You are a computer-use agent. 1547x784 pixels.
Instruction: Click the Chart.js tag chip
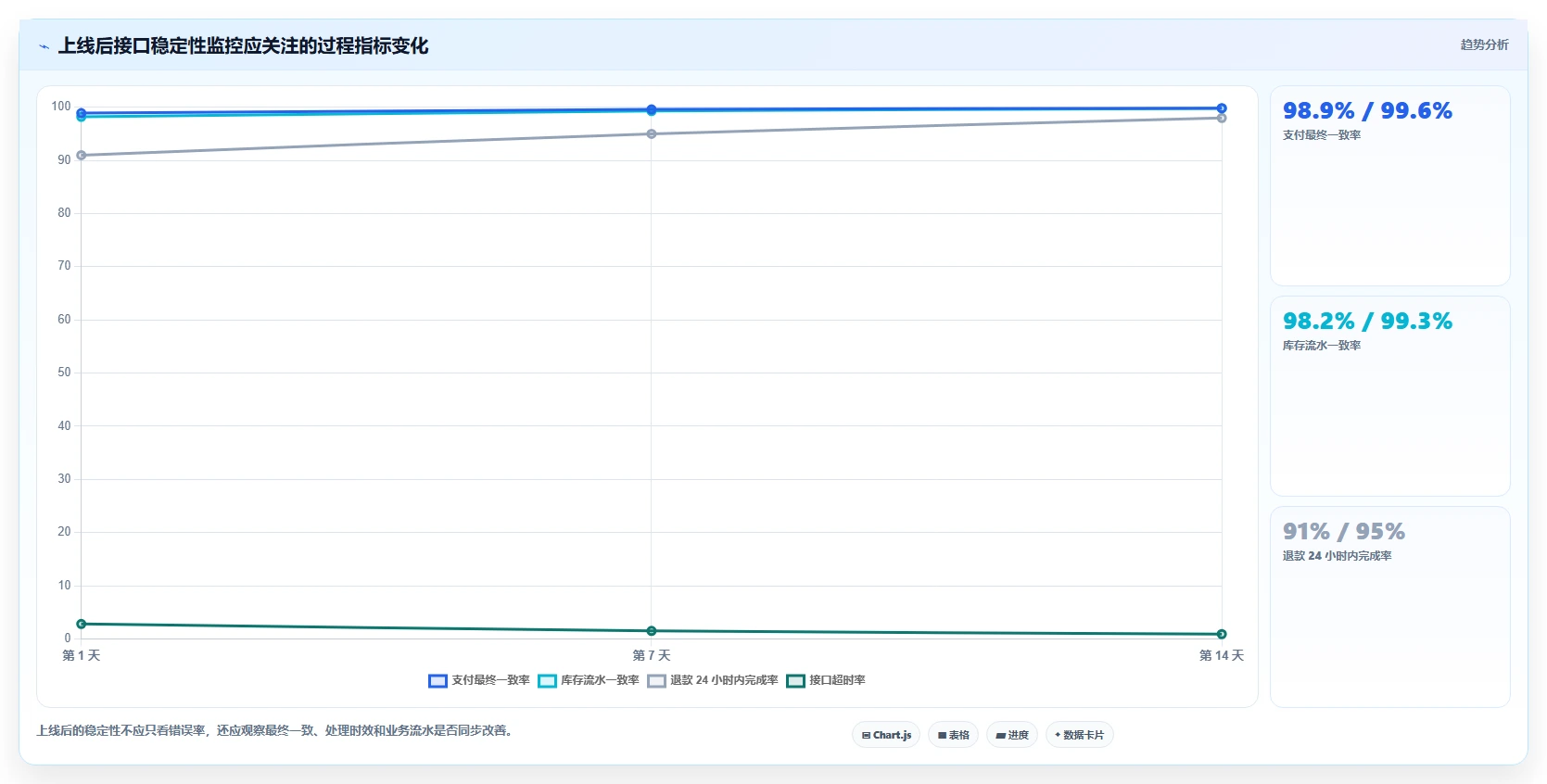886,735
